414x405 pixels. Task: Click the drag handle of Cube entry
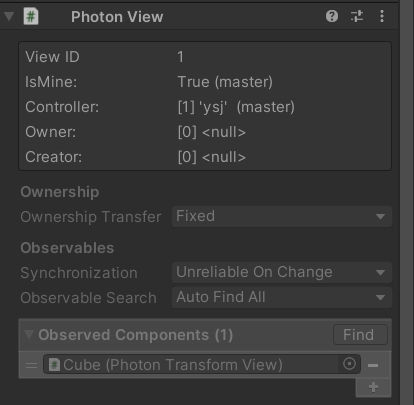pyautogui.click(x=31, y=365)
